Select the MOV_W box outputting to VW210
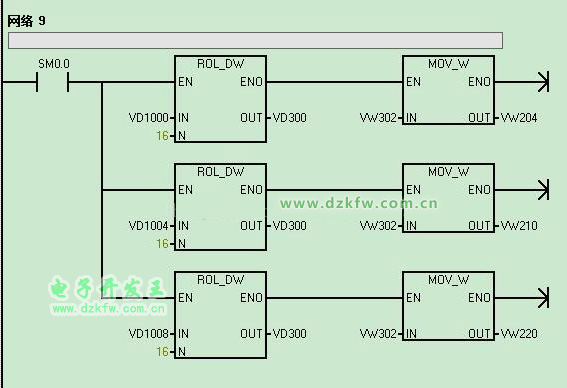 click(448, 198)
